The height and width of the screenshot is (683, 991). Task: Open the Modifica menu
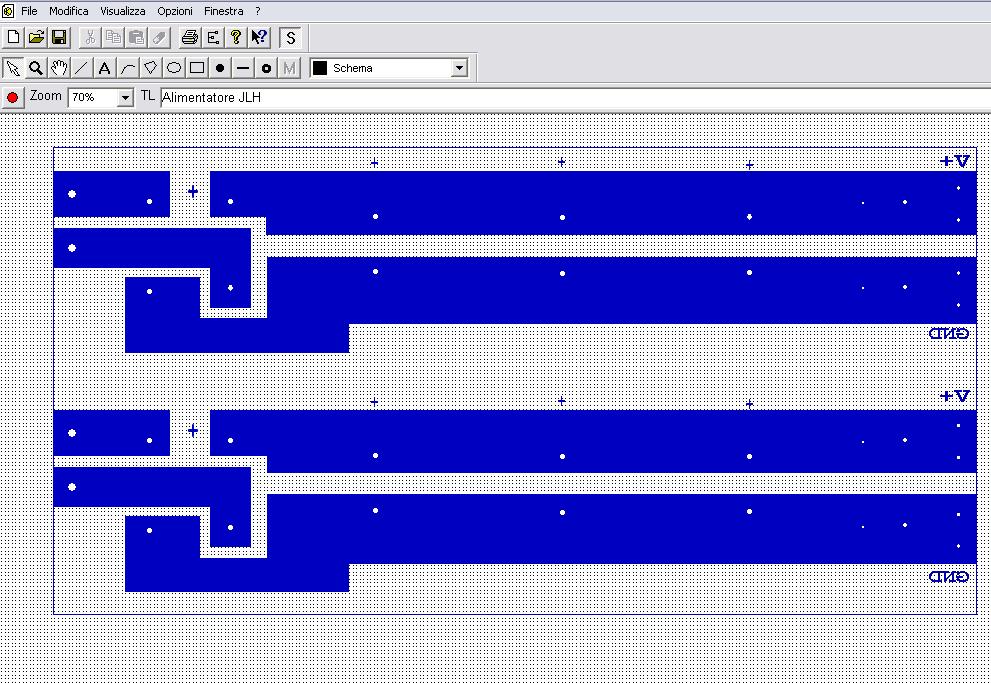tap(69, 11)
